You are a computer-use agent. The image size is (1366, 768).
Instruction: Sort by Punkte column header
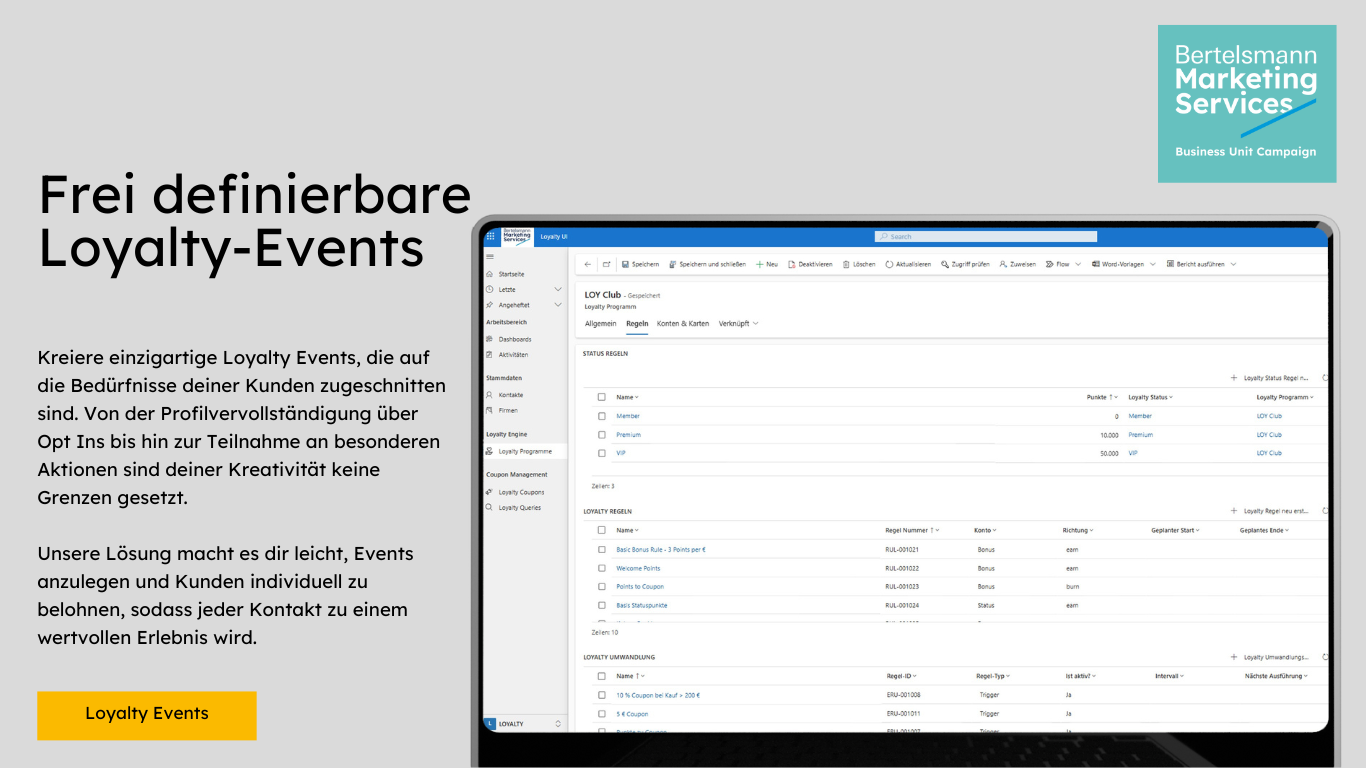coord(1102,397)
